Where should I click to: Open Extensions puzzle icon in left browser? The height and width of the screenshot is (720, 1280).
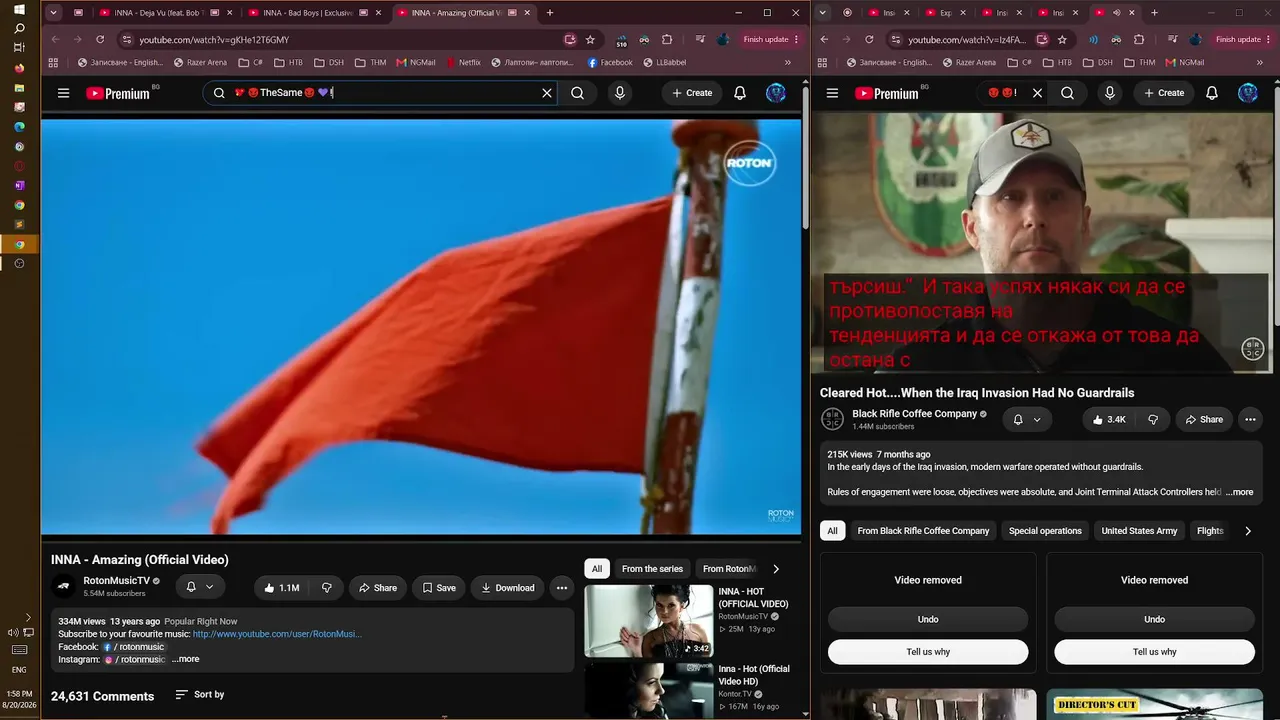[x=667, y=39]
